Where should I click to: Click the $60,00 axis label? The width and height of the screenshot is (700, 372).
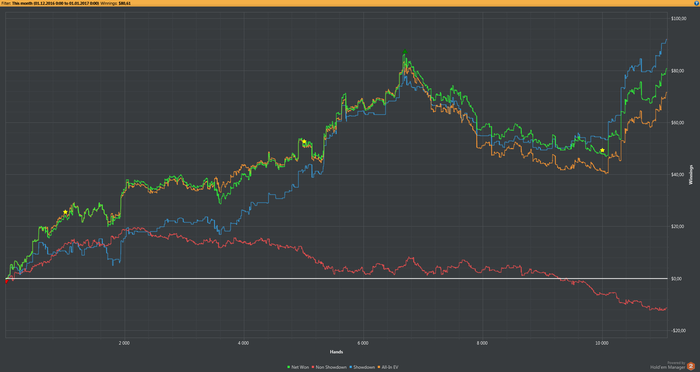click(x=677, y=123)
